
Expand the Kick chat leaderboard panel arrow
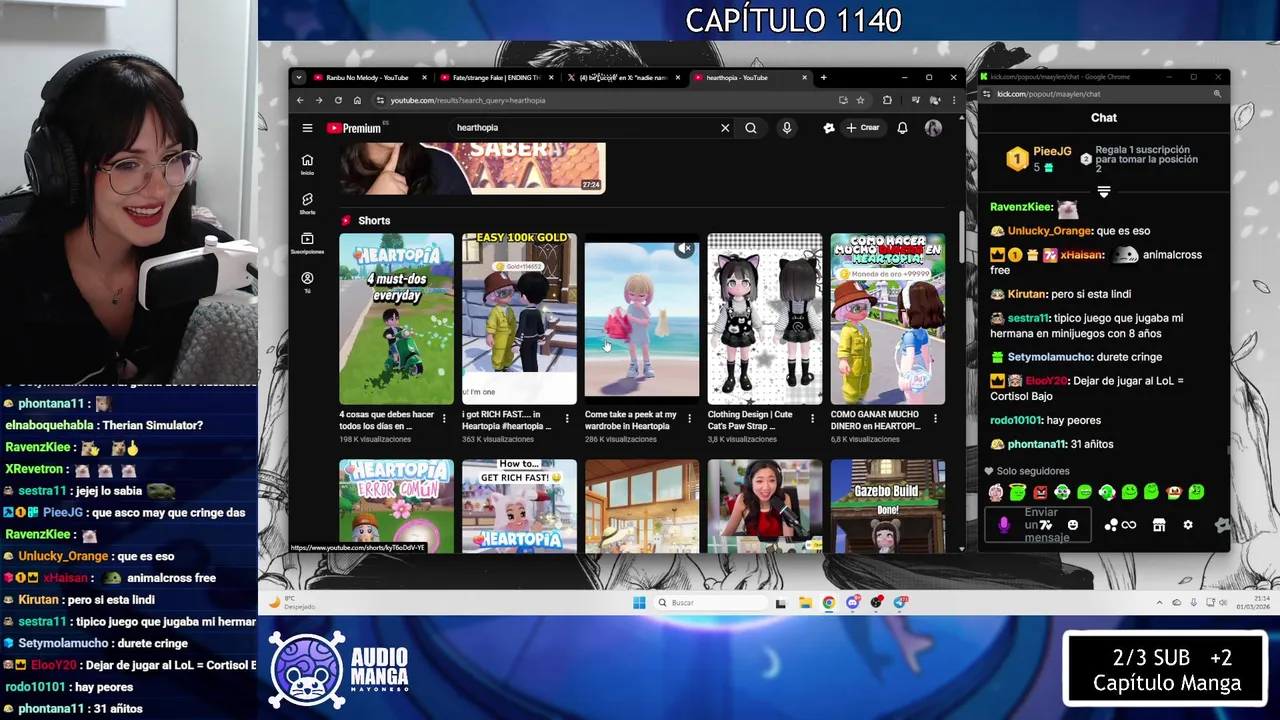point(1104,191)
